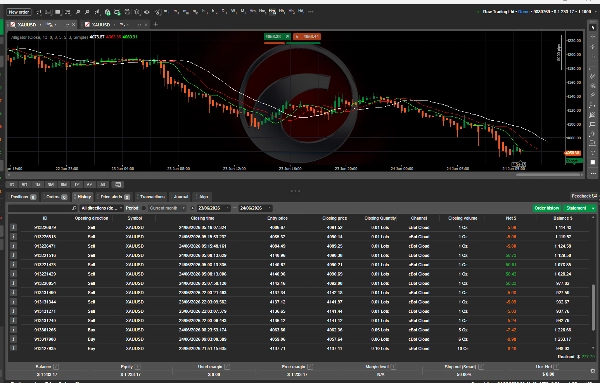The height and width of the screenshot is (383, 600).
Task: Click the Feedback button
Action: coord(584,196)
